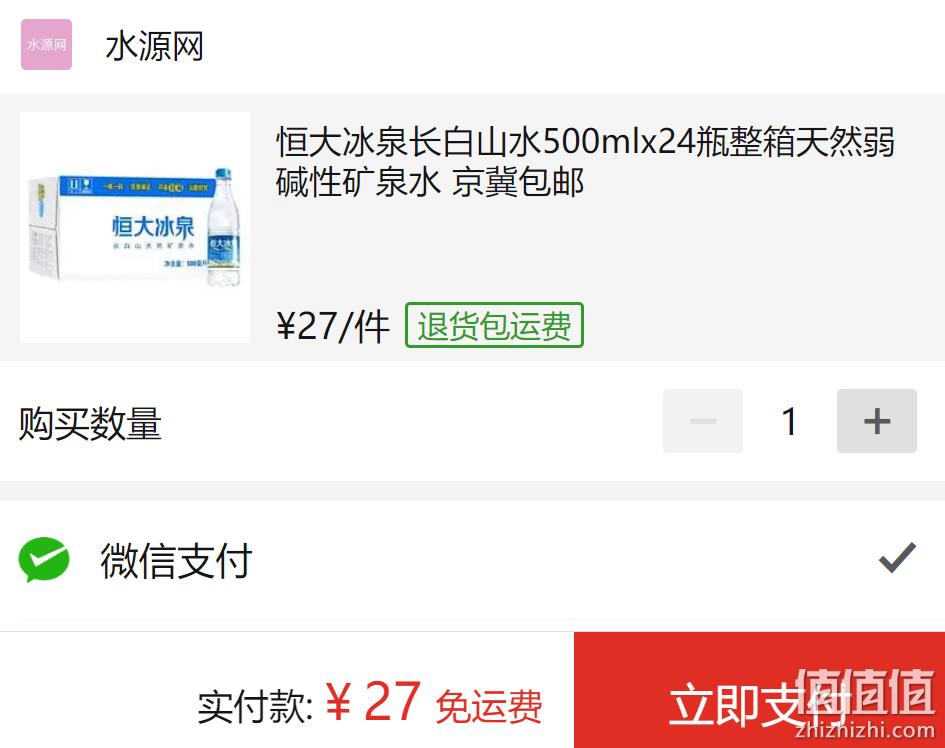Image resolution: width=945 pixels, height=748 pixels.
Task: Click the red 立即支付 pay button
Action: click(759, 690)
